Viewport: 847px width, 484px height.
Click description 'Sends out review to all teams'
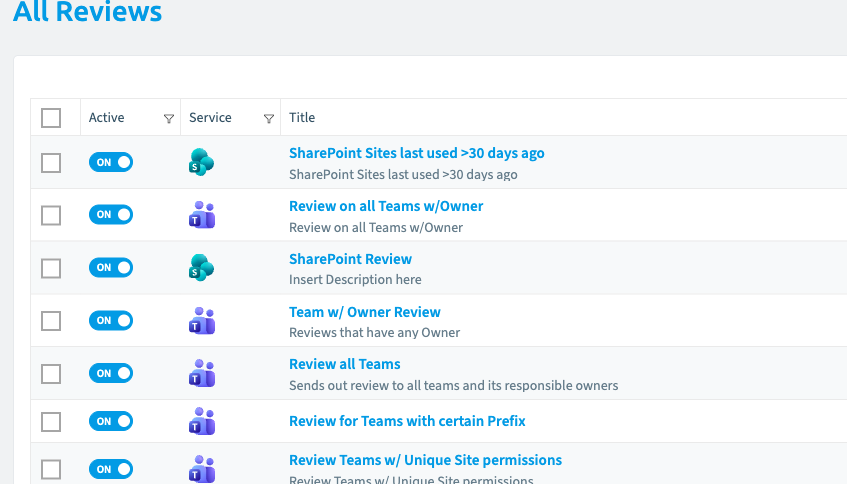tap(453, 385)
